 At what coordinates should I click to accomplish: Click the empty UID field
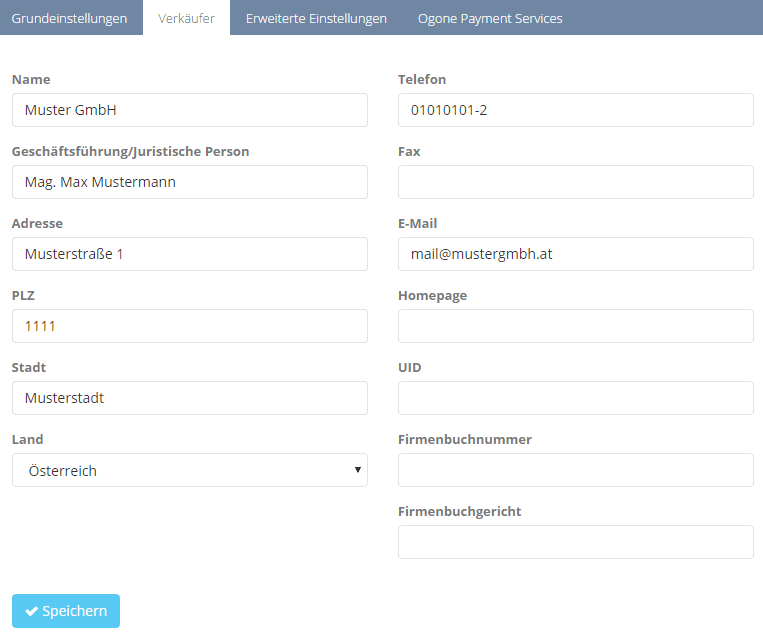click(576, 398)
